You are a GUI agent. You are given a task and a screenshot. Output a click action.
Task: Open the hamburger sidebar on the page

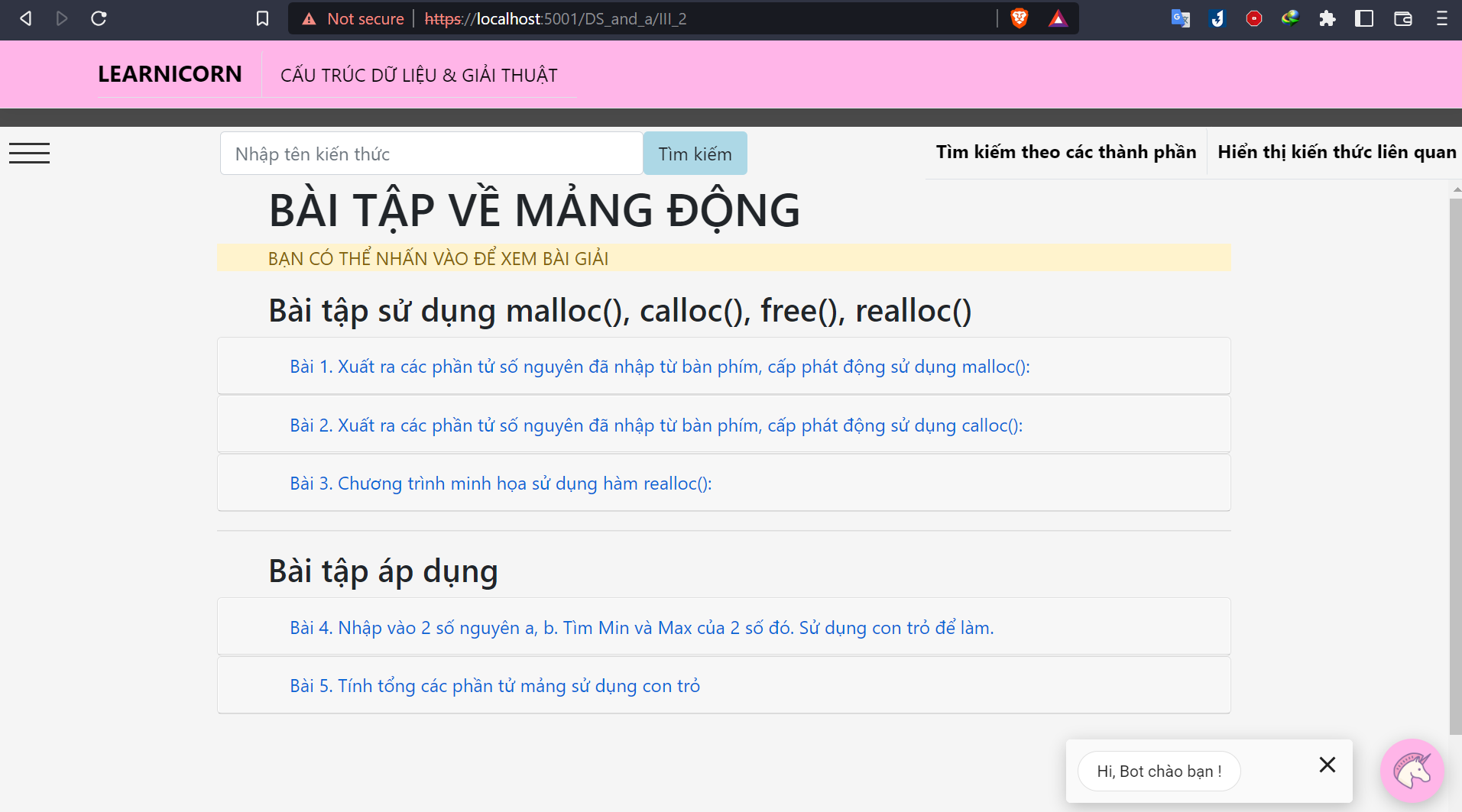[29, 153]
